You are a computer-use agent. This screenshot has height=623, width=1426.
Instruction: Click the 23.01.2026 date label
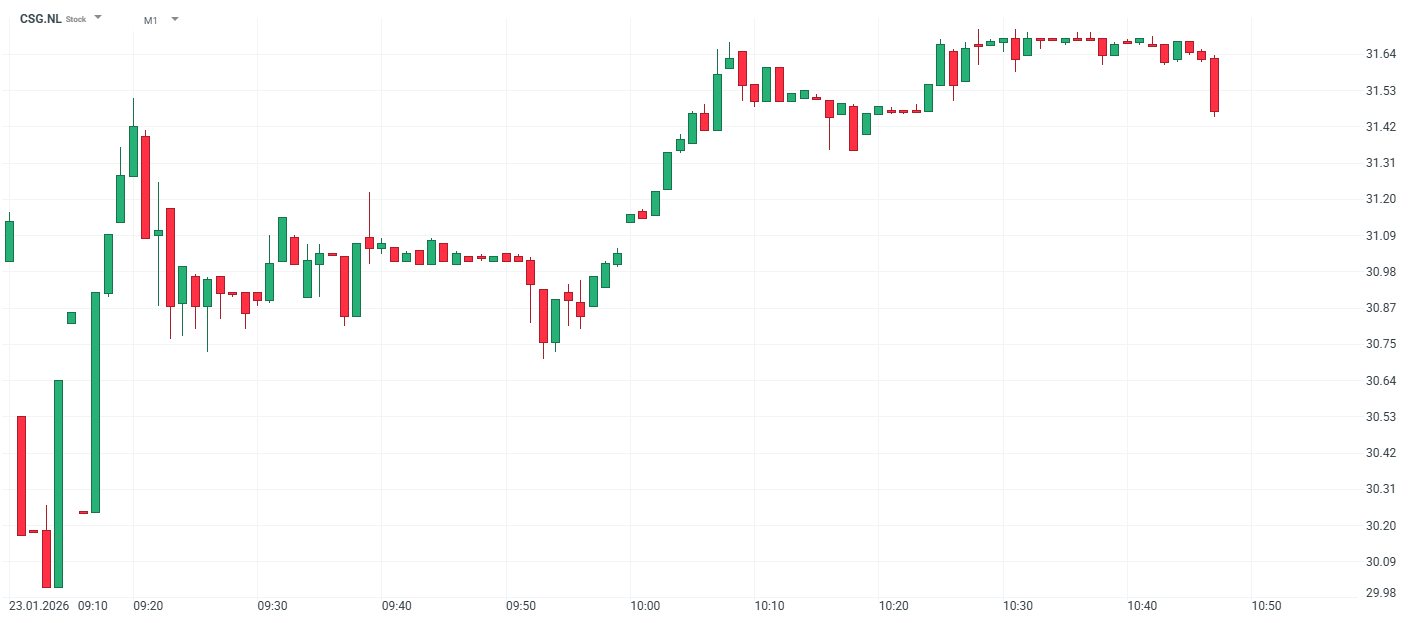tap(39, 606)
